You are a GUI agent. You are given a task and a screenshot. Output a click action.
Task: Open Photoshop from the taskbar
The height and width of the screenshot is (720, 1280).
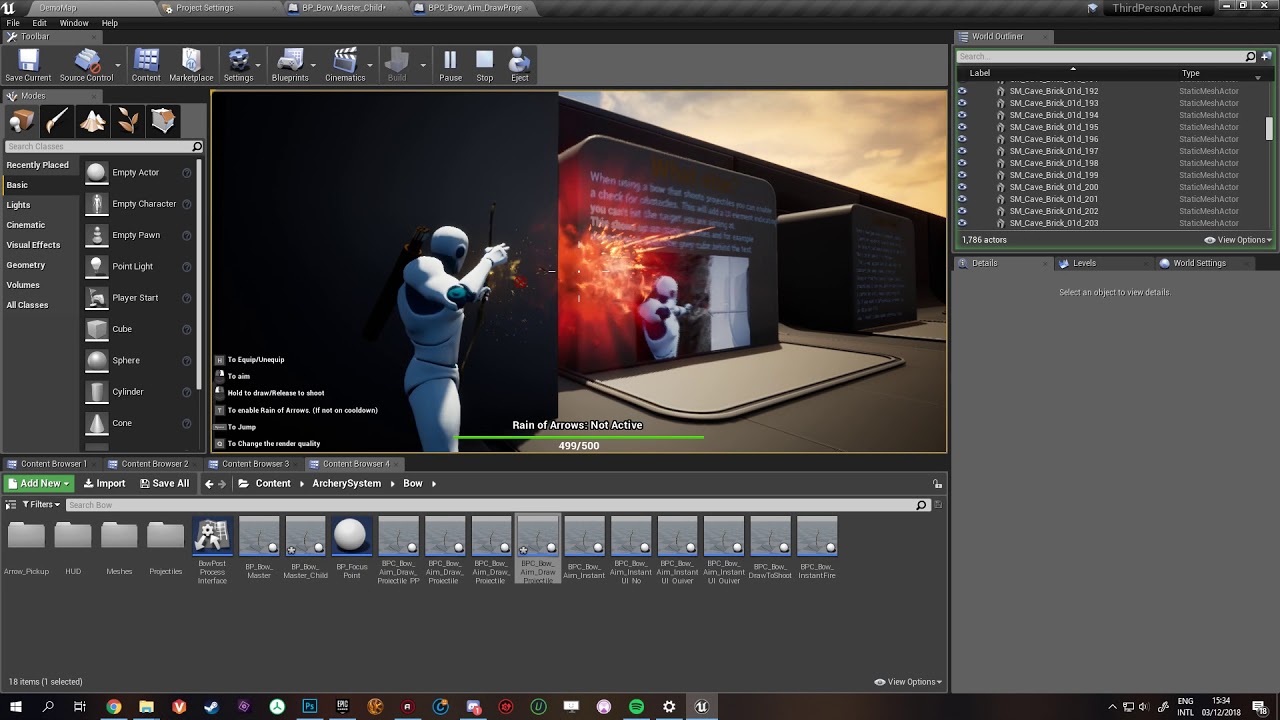(x=310, y=707)
